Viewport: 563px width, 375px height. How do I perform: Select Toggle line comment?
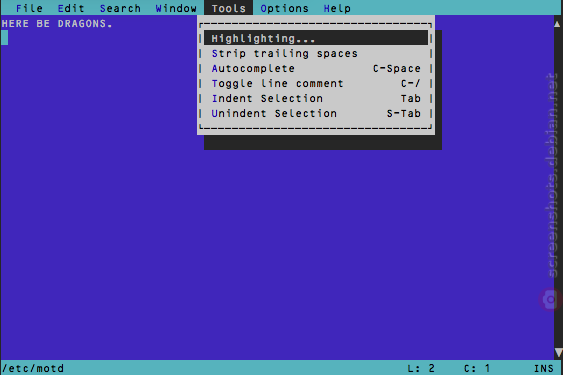coord(316,83)
